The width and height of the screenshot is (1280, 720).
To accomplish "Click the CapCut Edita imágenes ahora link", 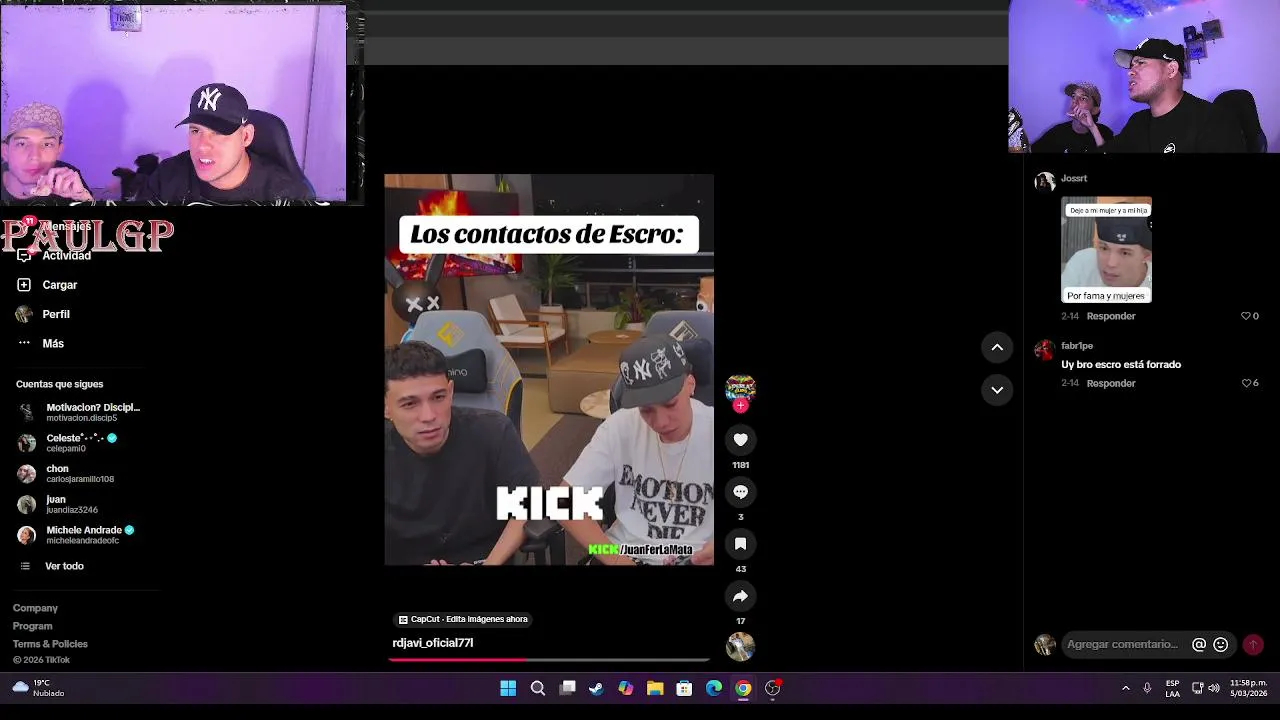I will tap(463, 619).
